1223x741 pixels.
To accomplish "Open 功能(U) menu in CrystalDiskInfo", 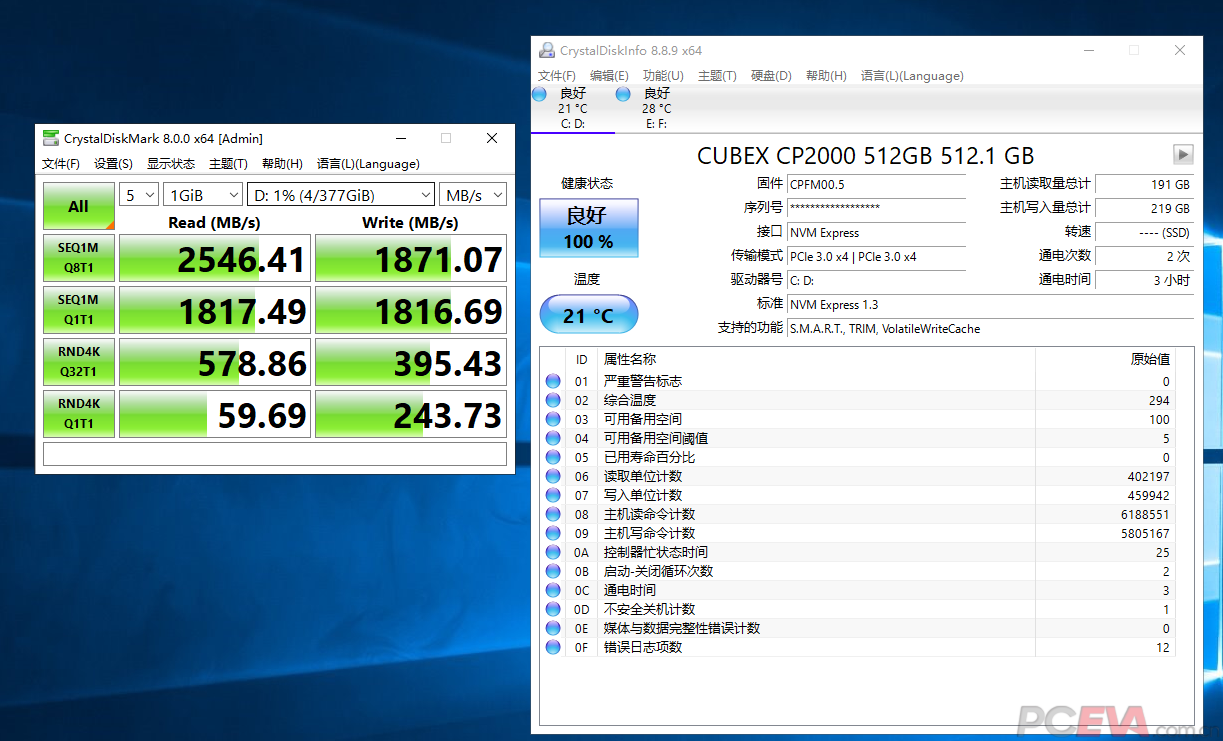I will coord(663,76).
